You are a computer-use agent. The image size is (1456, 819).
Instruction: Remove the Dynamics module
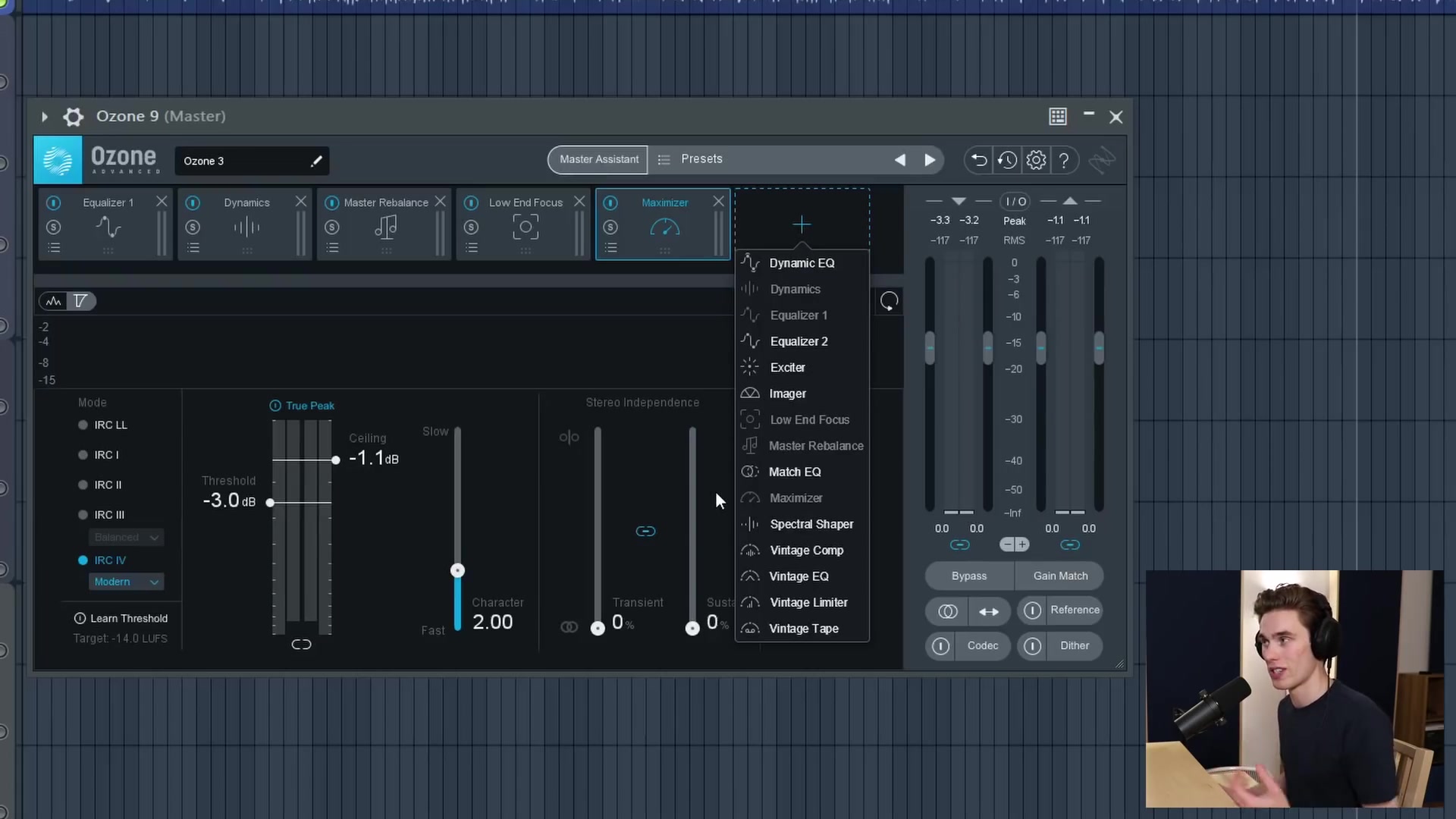tap(301, 201)
